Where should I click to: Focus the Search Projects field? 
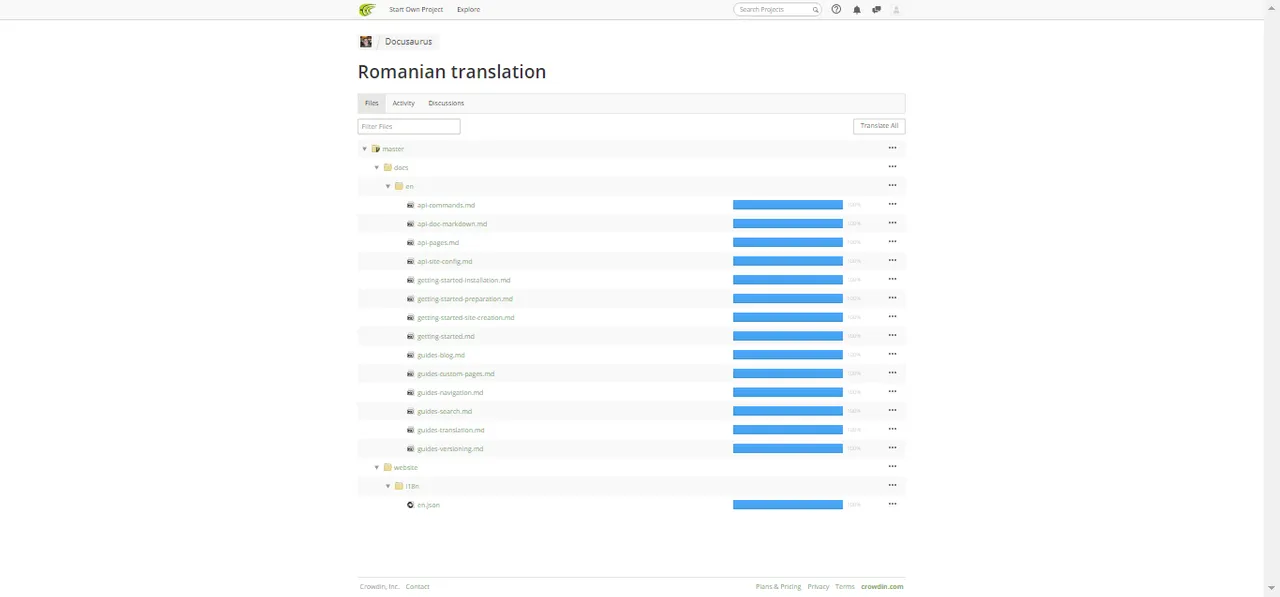pos(777,10)
